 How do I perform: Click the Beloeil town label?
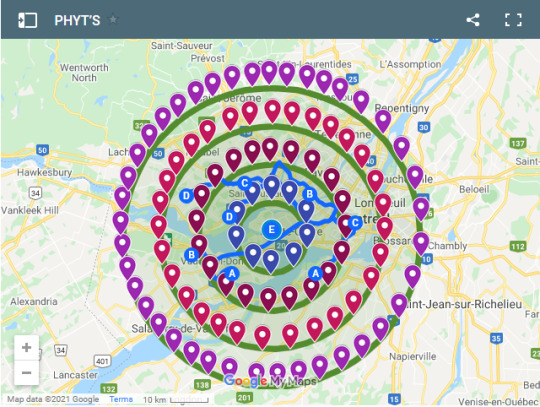pos(474,189)
